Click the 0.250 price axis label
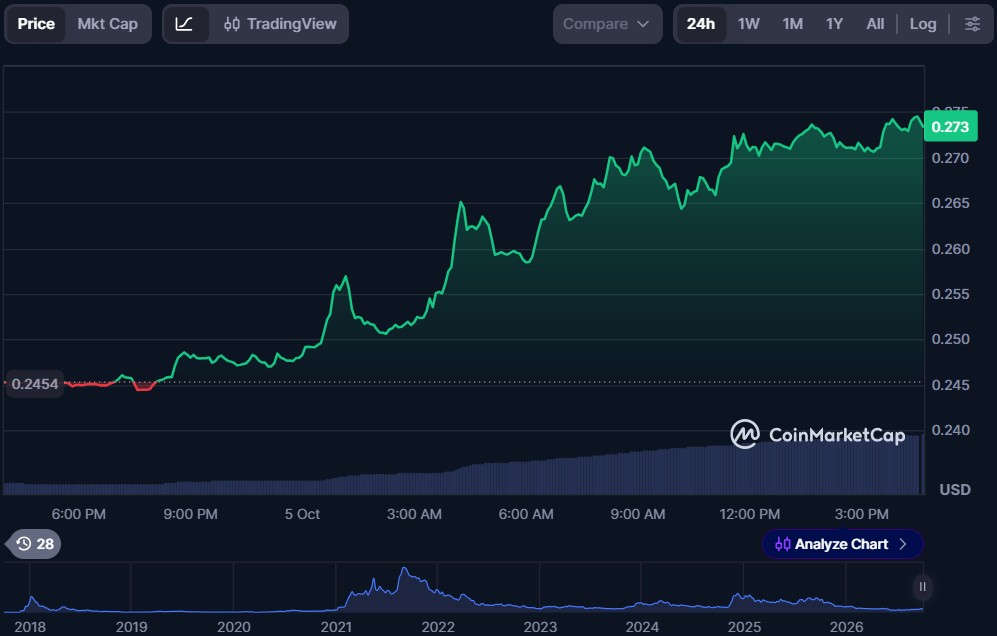The height and width of the screenshot is (636, 997). 951,339
